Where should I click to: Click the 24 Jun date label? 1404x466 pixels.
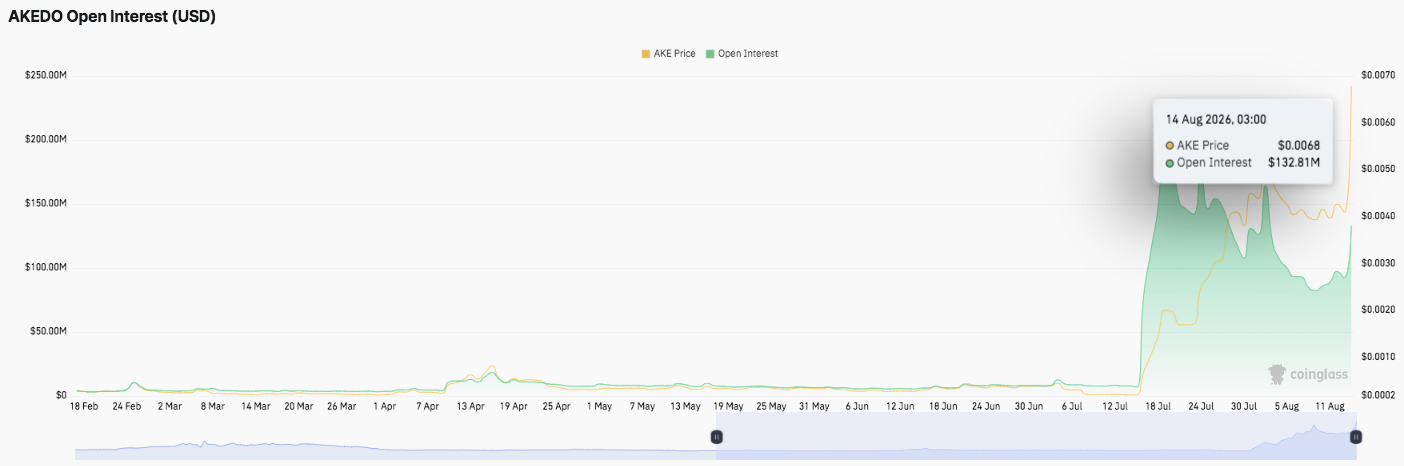(986, 407)
